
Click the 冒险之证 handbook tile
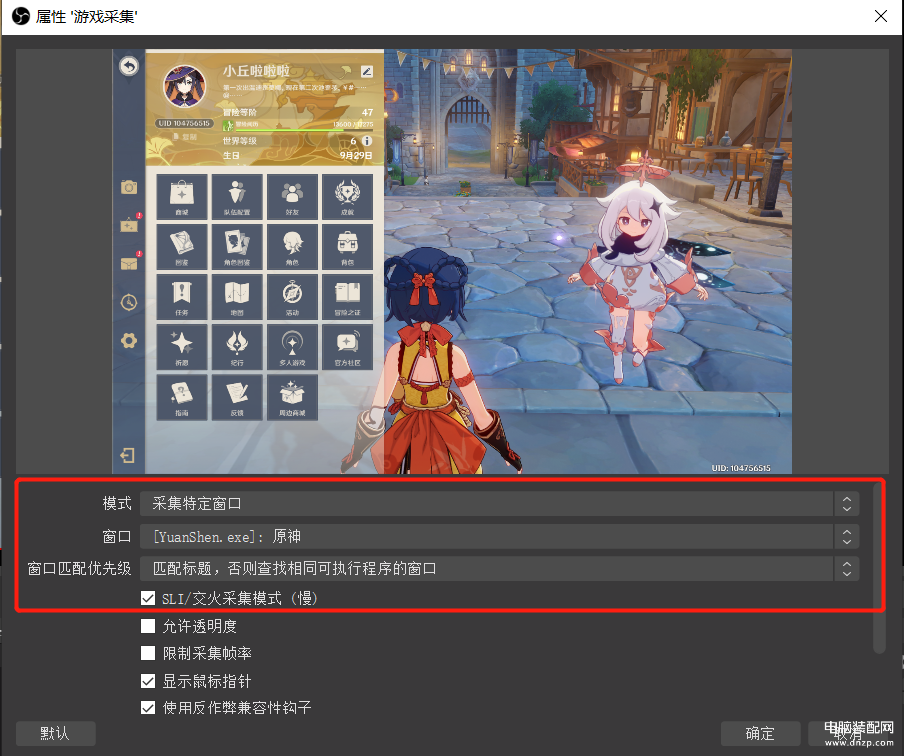[x=348, y=297]
